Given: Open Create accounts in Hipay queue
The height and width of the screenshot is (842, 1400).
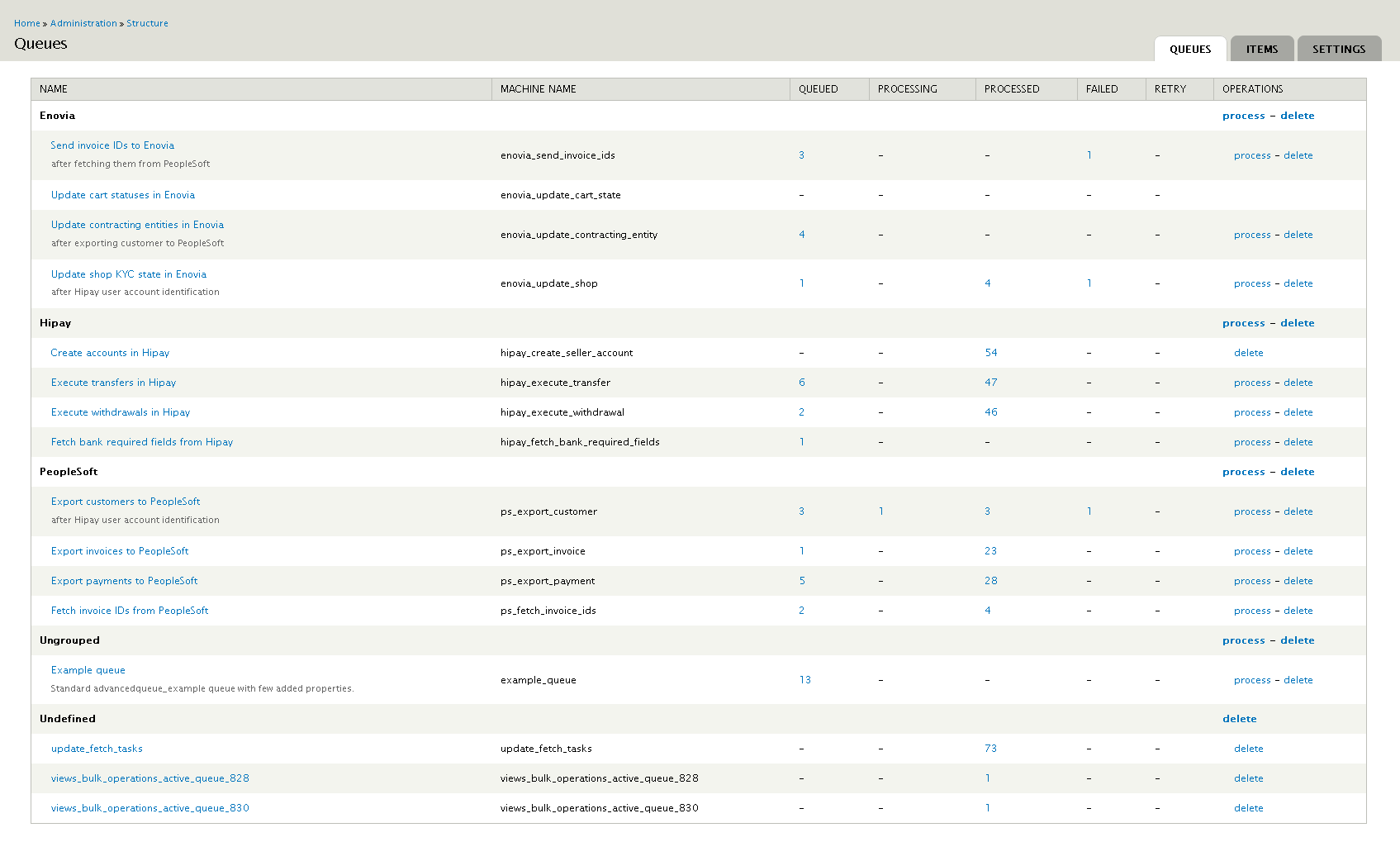Looking at the screenshot, I should tap(110, 353).
